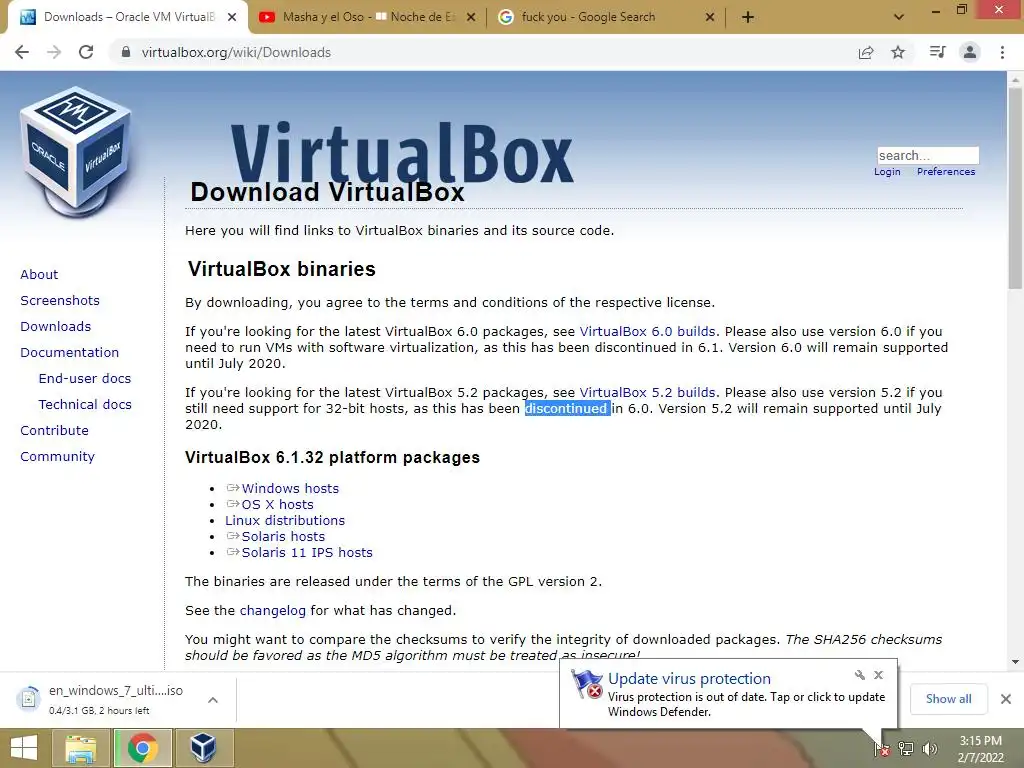Open About in the sidebar
This screenshot has height=768, width=1024.
click(39, 274)
